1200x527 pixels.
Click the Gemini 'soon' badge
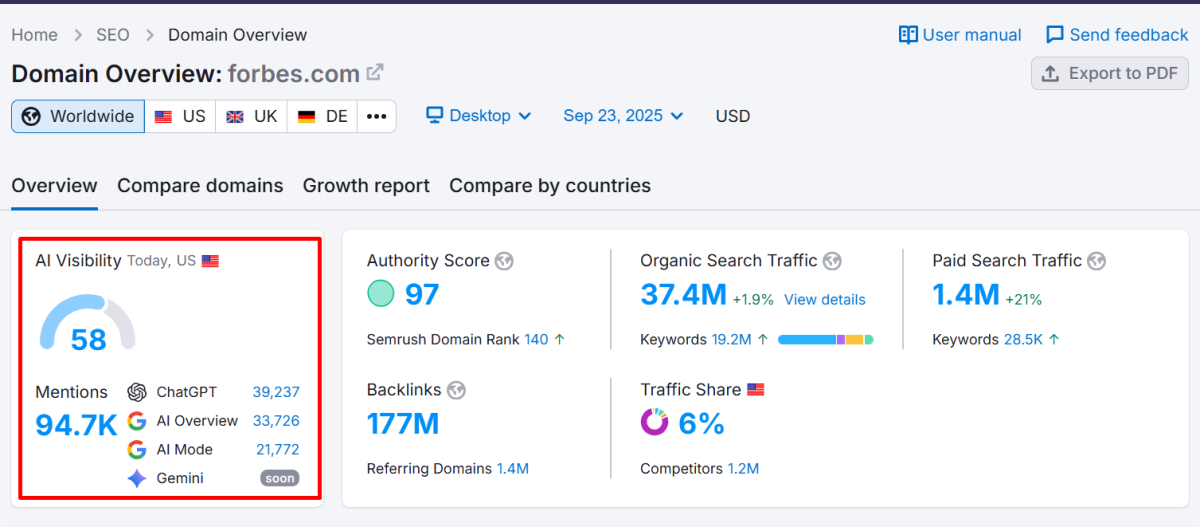point(280,479)
